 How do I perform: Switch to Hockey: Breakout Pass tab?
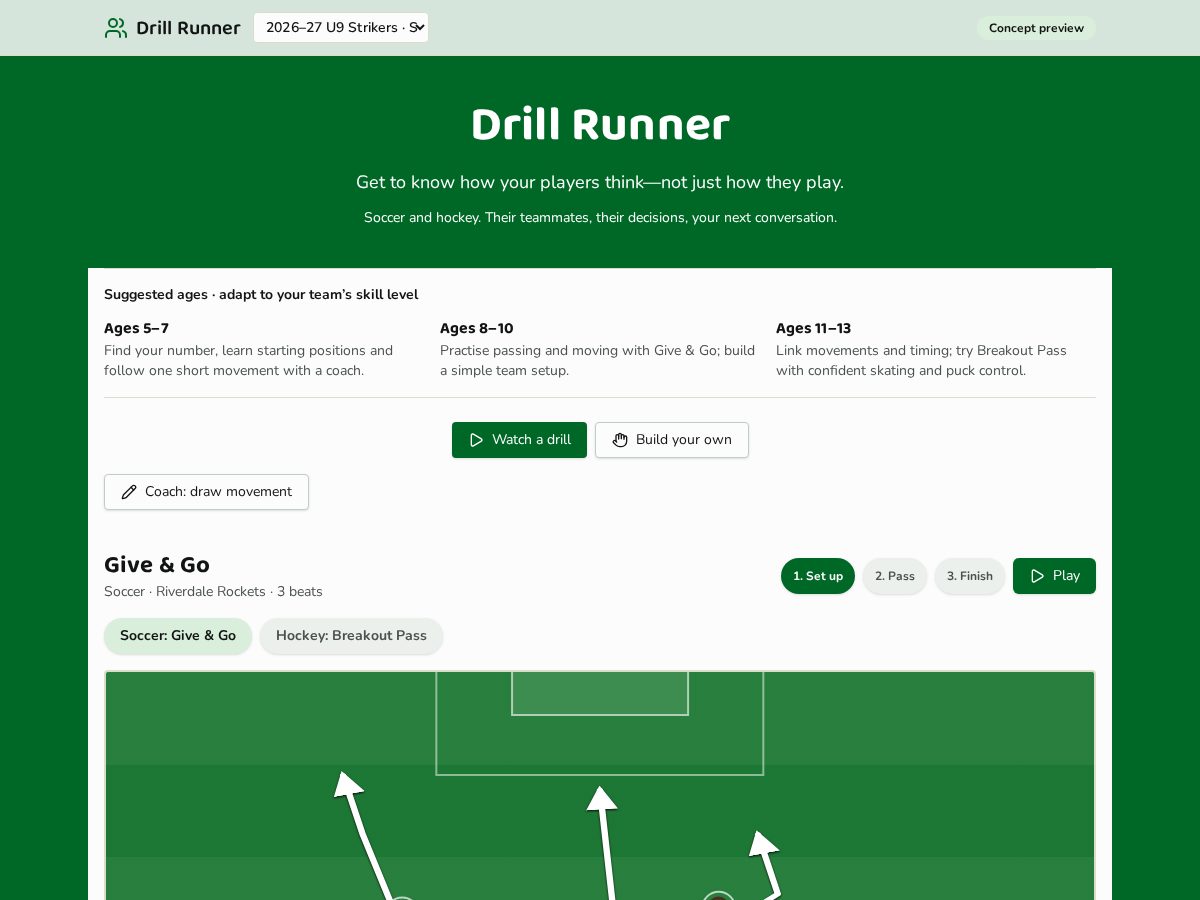351,636
